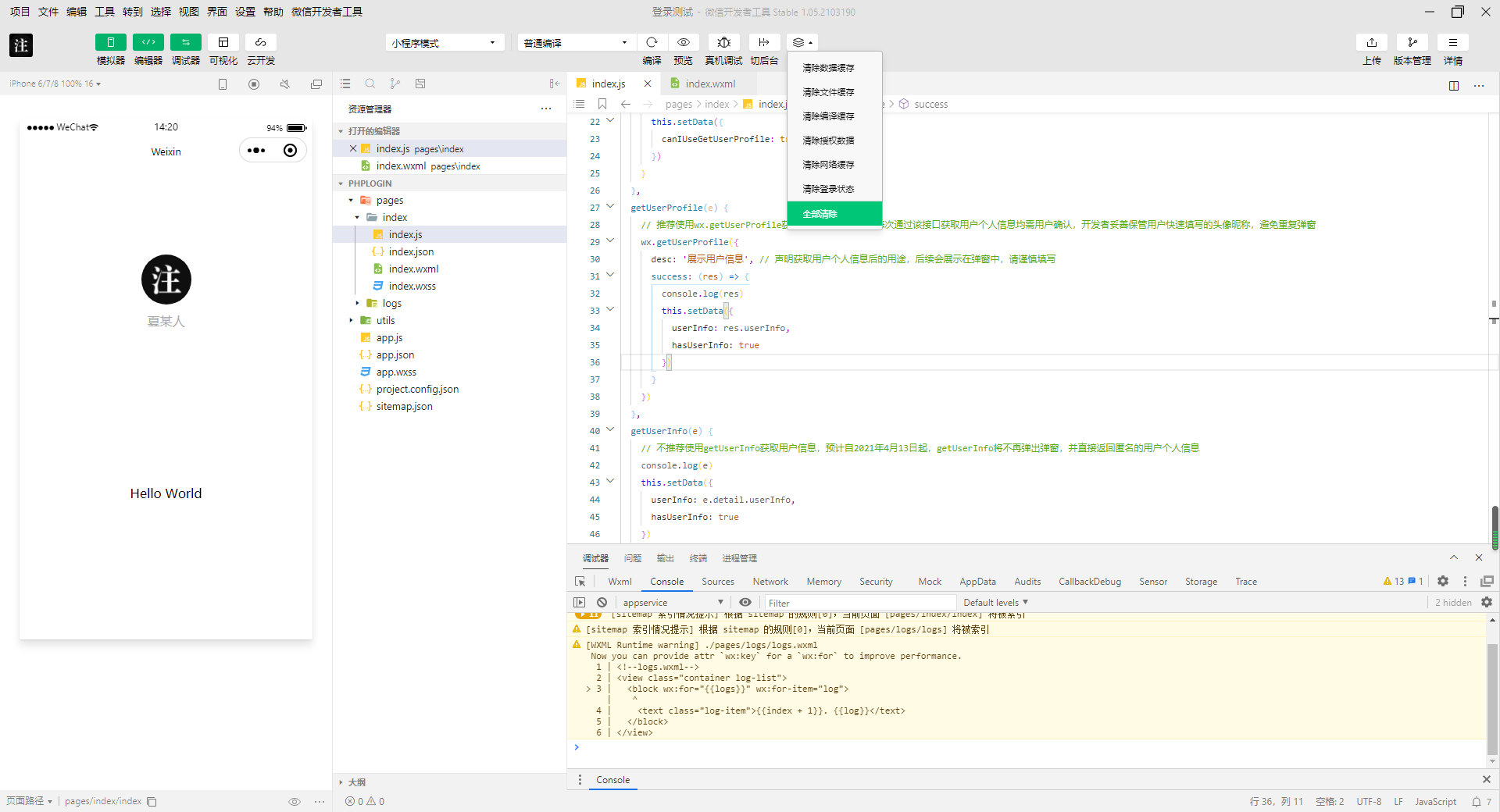Fold code at line 27 getUserProfile
1500x812 pixels.
(x=610, y=207)
